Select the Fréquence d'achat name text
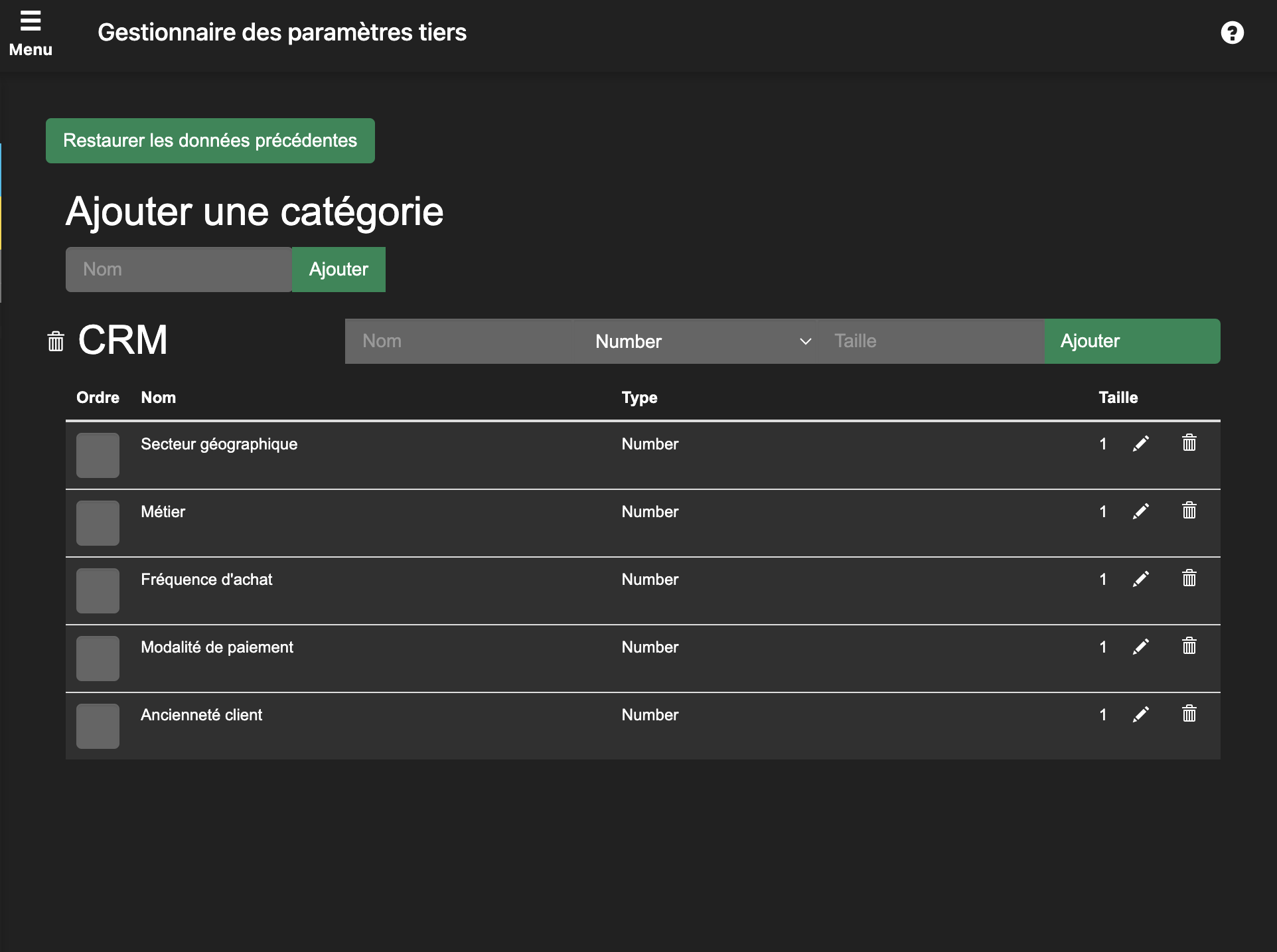 coord(206,580)
